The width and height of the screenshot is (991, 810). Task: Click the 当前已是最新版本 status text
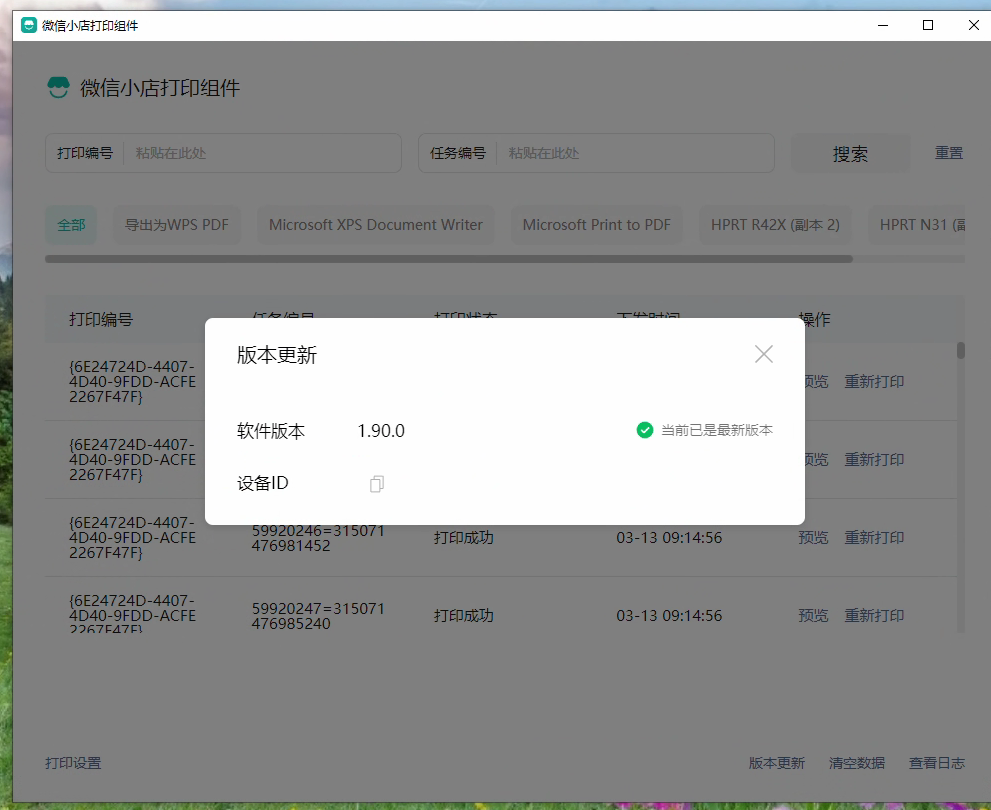717,430
